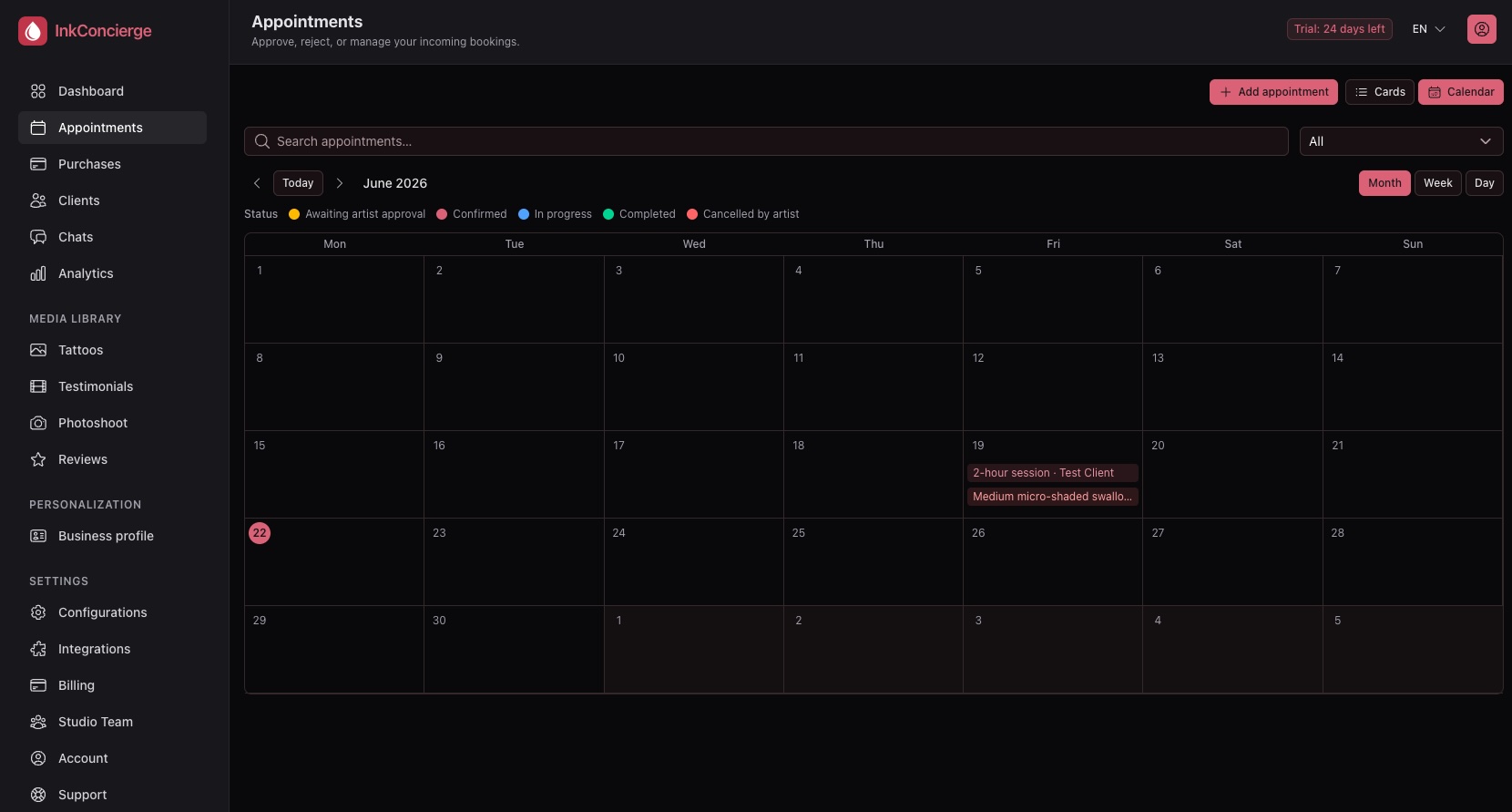Image resolution: width=1512 pixels, height=812 pixels.
Task: Click the yellow Awaiting artist approval dot
Action: [x=294, y=214]
